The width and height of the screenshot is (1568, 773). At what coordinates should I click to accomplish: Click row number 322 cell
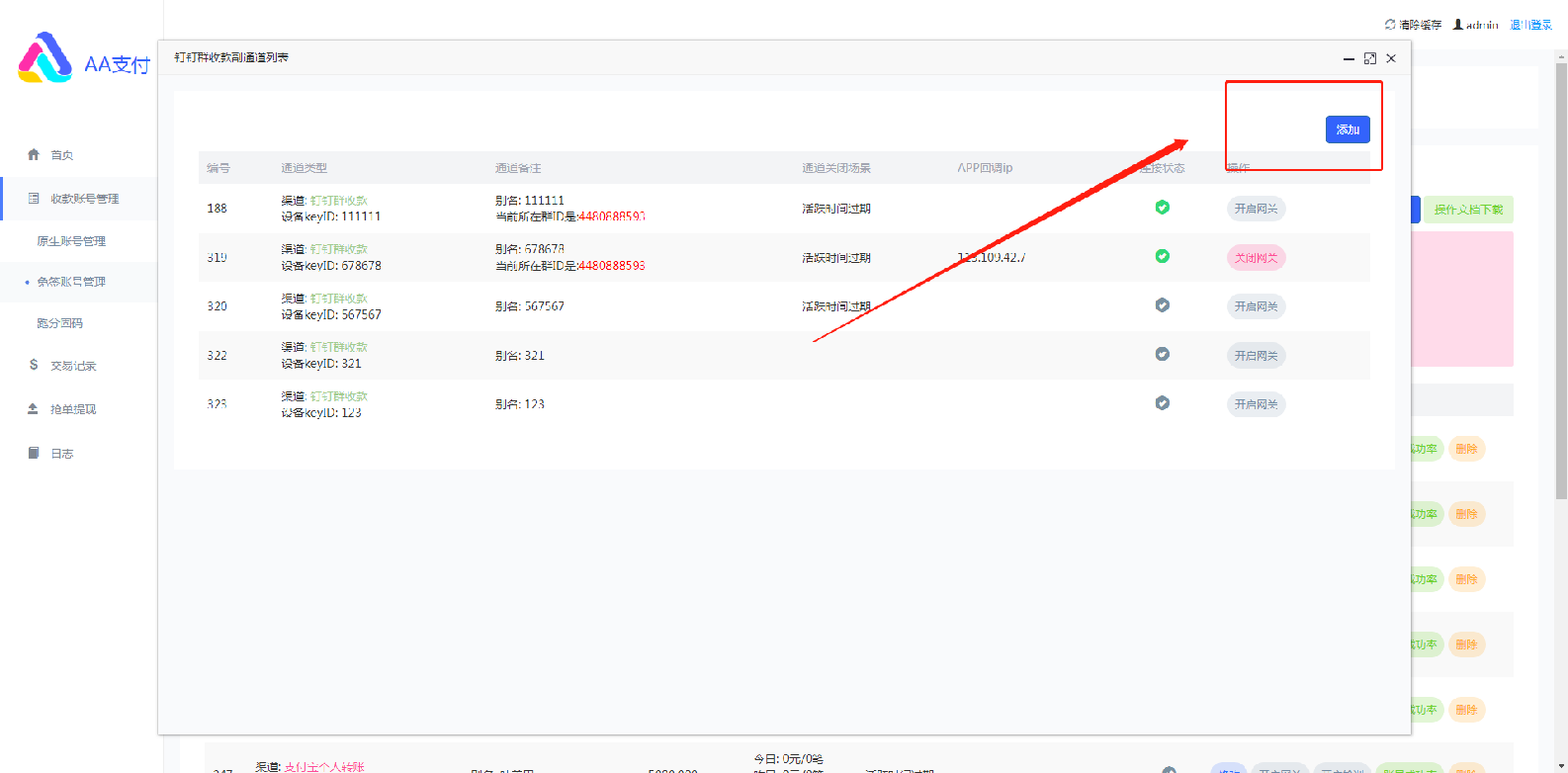[218, 356]
